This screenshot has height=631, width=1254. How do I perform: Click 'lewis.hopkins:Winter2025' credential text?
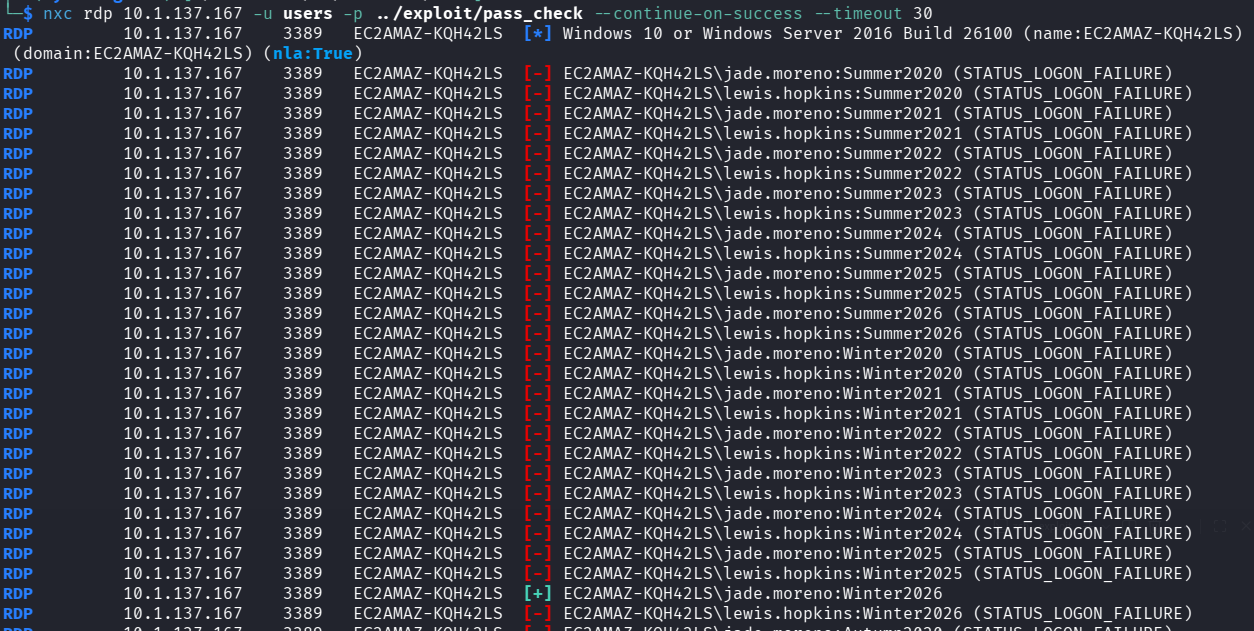click(843, 574)
